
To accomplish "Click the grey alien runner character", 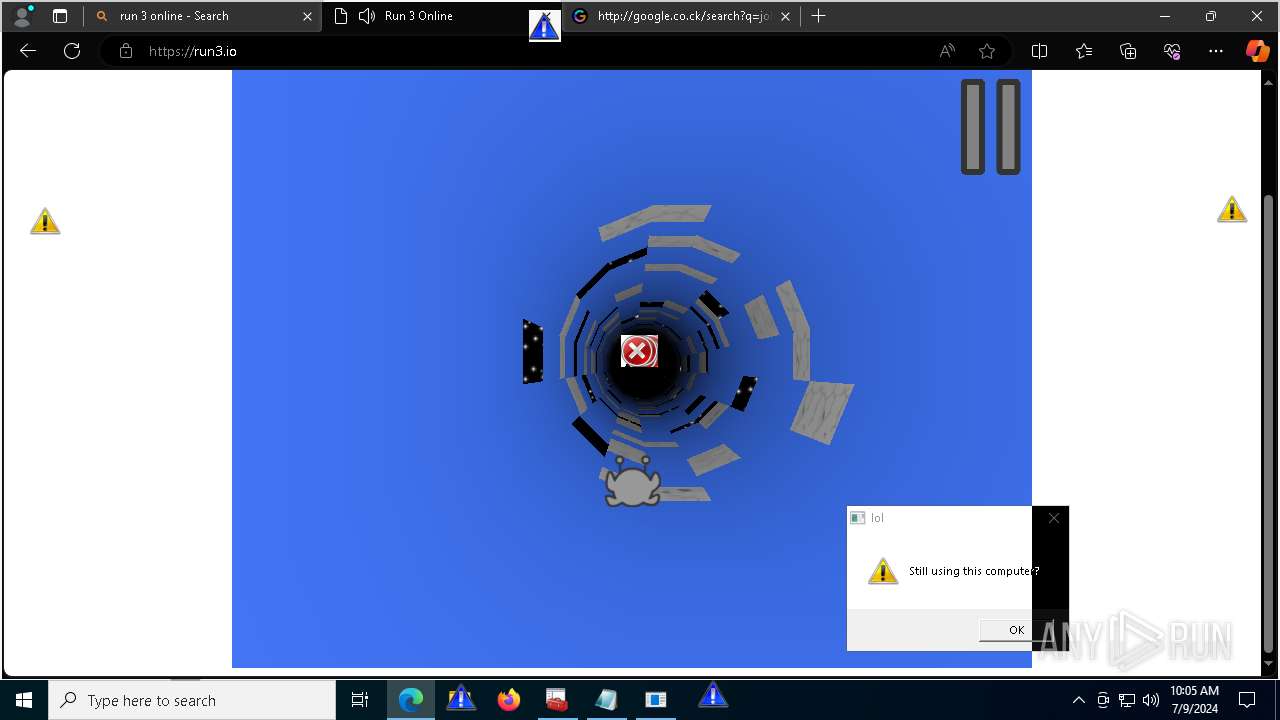I will tap(632, 482).
